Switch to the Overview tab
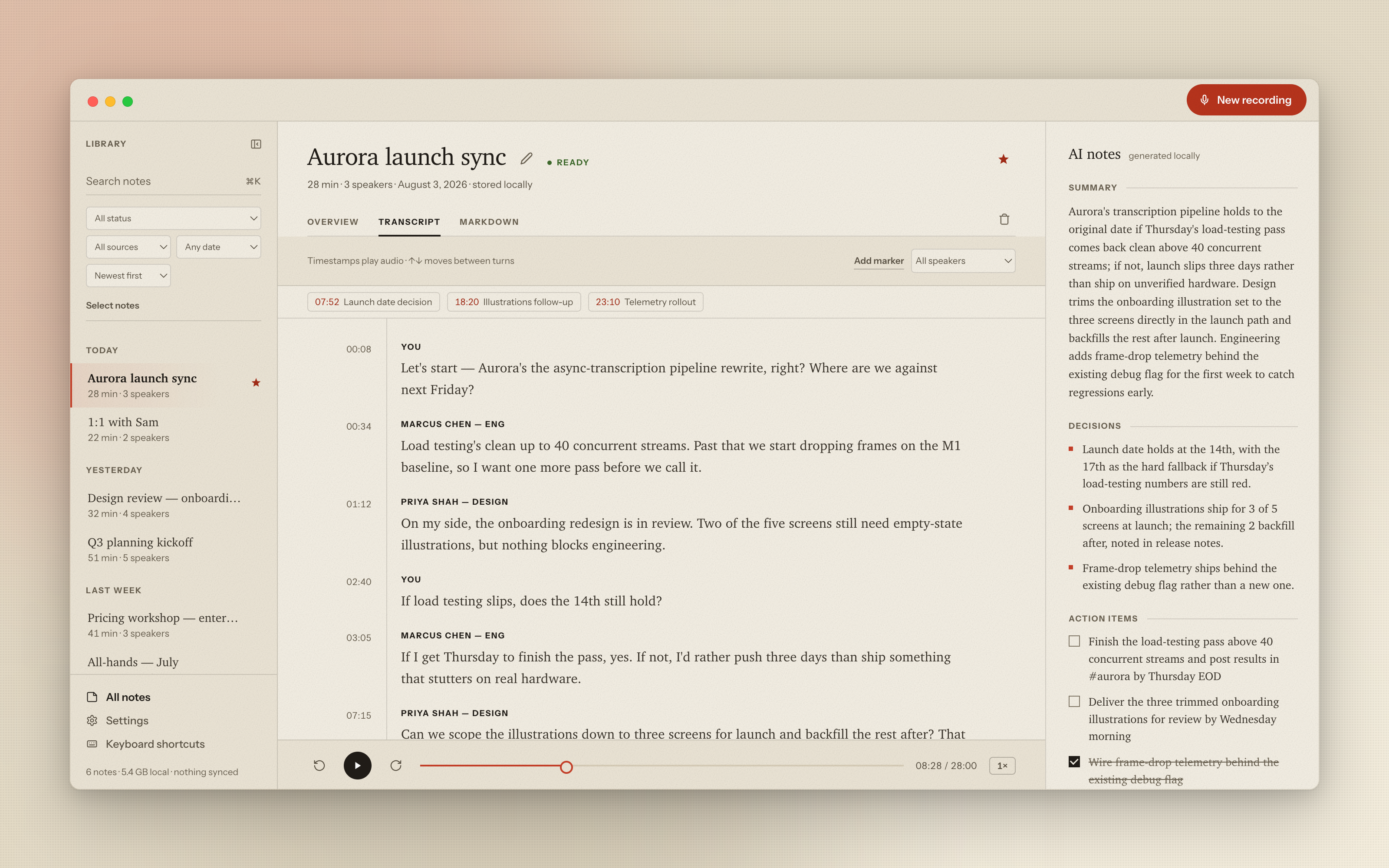1389x868 pixels. click(x=332, y=222)
